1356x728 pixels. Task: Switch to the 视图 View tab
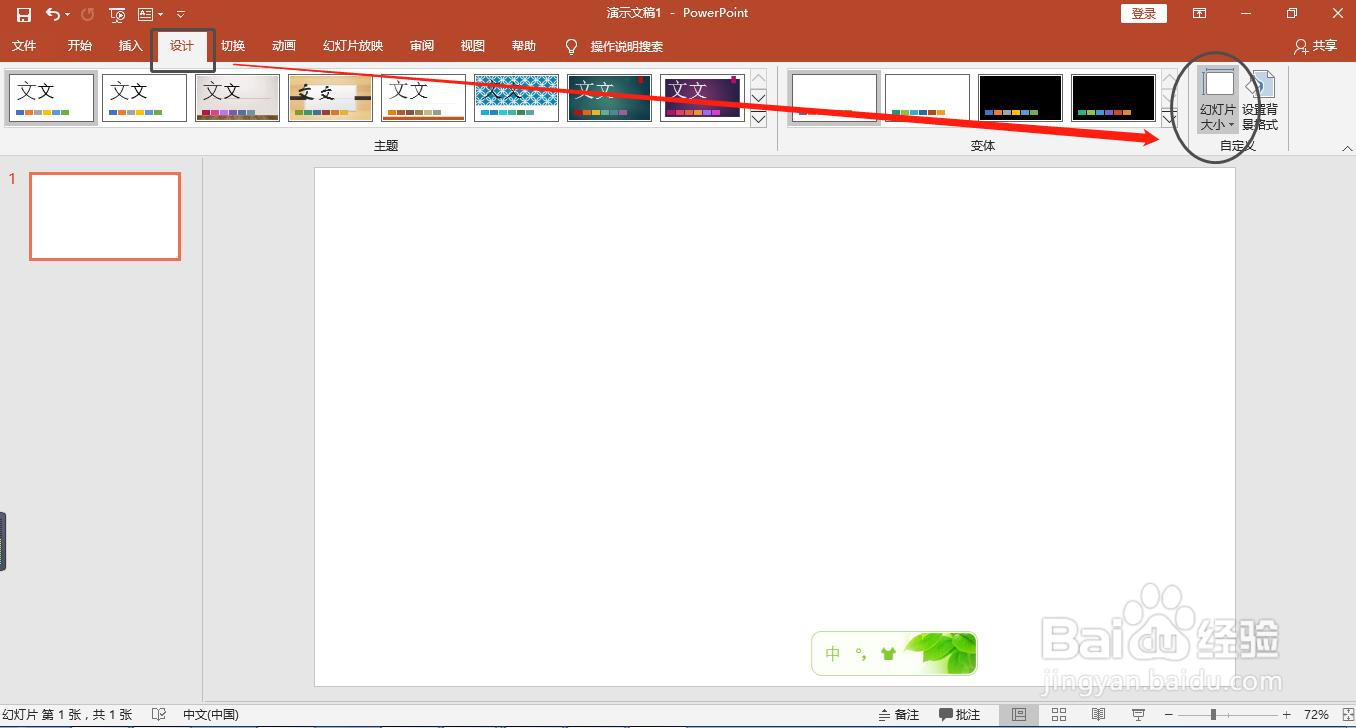click(x=473, y=46)
